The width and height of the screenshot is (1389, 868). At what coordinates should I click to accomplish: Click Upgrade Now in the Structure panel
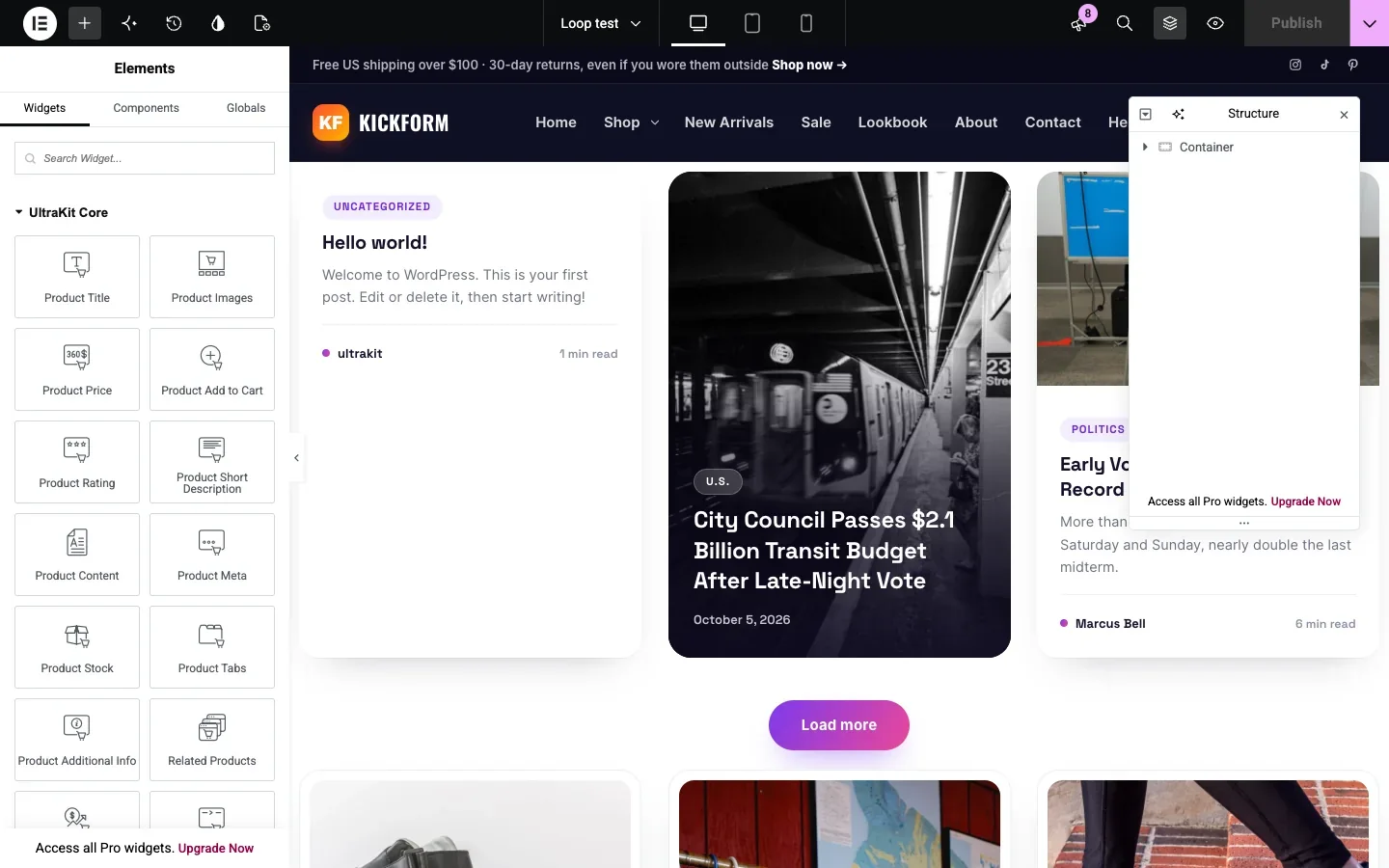pyautogui.click(x=1306, y=502)
